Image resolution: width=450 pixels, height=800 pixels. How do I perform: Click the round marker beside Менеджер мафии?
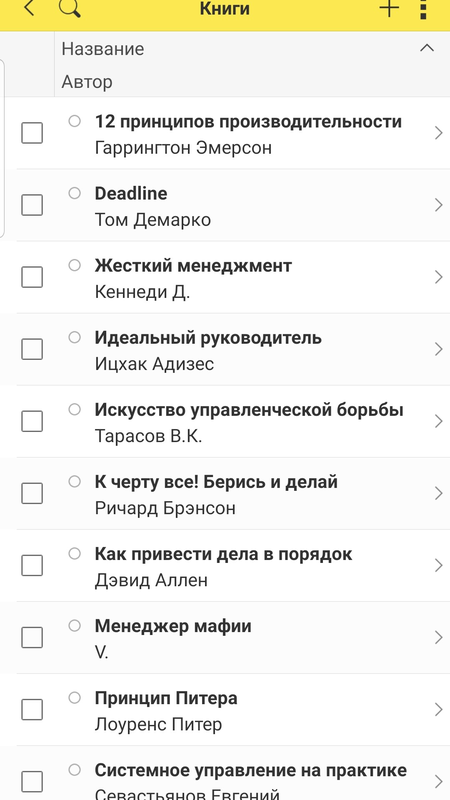74,625
